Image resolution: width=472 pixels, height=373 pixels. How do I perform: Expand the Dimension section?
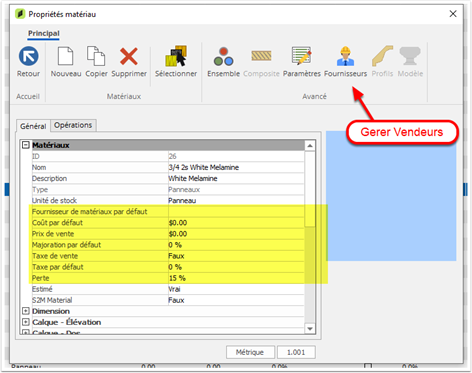[26, 311]
